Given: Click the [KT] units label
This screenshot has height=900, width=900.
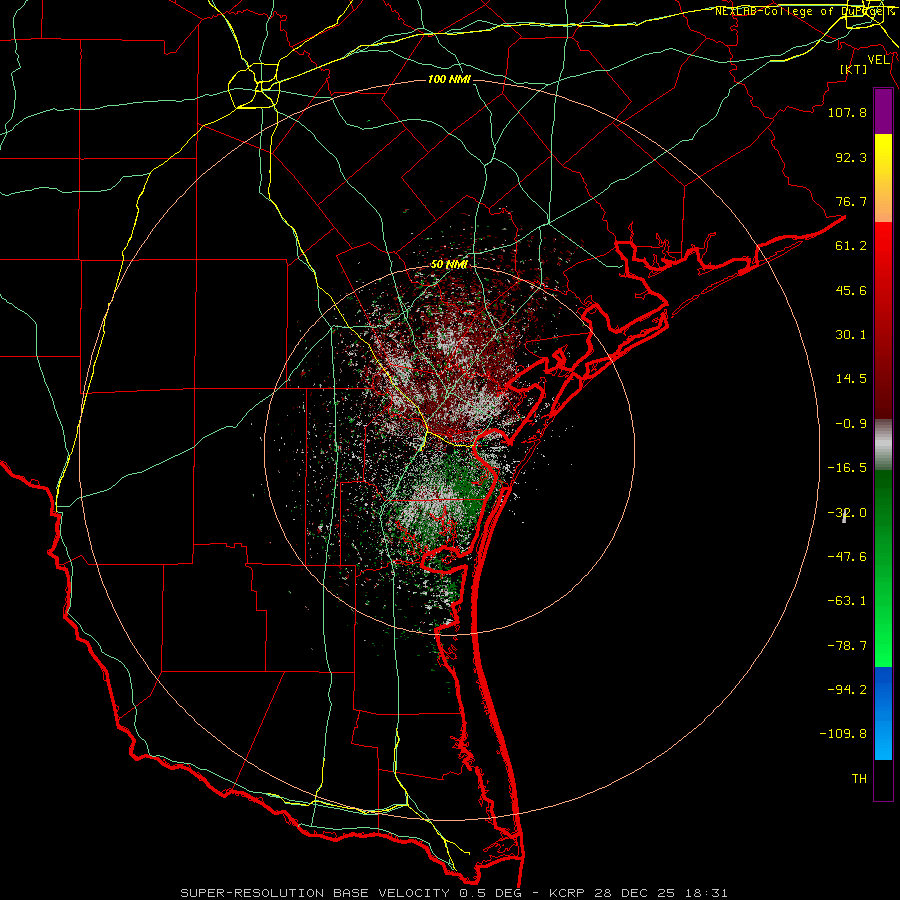Looking at the screenshot, I should [854, 69].
